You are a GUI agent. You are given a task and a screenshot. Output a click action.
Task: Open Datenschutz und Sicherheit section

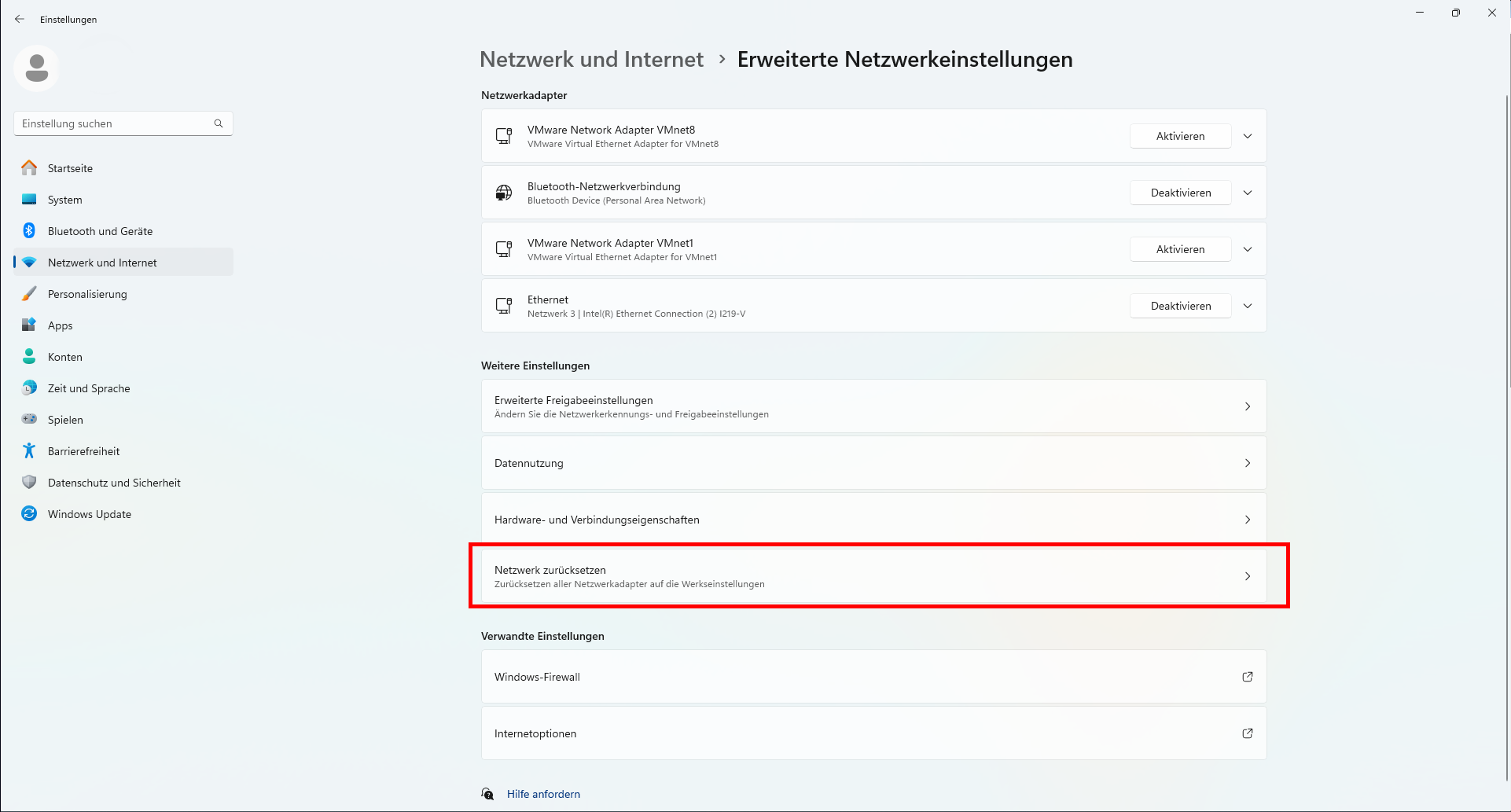(114, 483)
